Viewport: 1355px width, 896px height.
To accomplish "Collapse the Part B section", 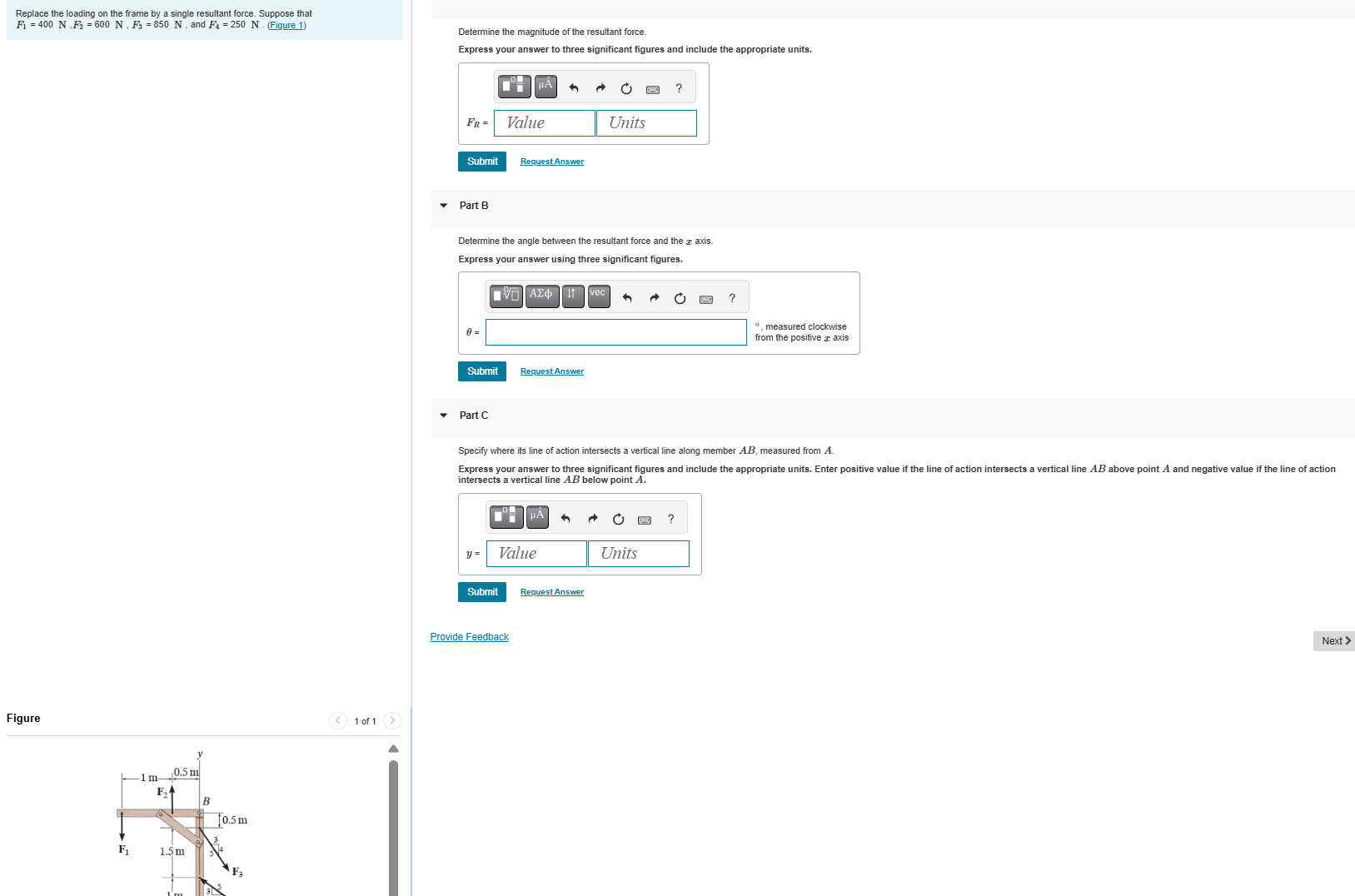I will coord(444,206).
